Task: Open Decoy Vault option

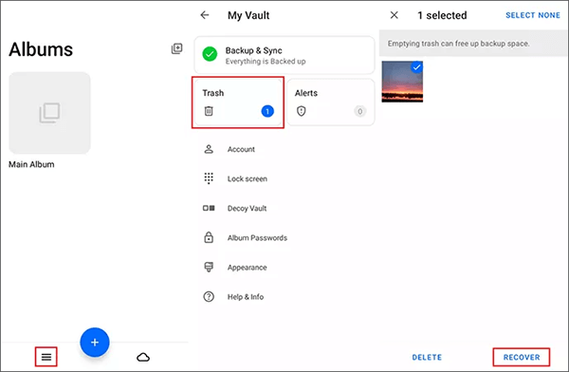Action: click(284, 208)
